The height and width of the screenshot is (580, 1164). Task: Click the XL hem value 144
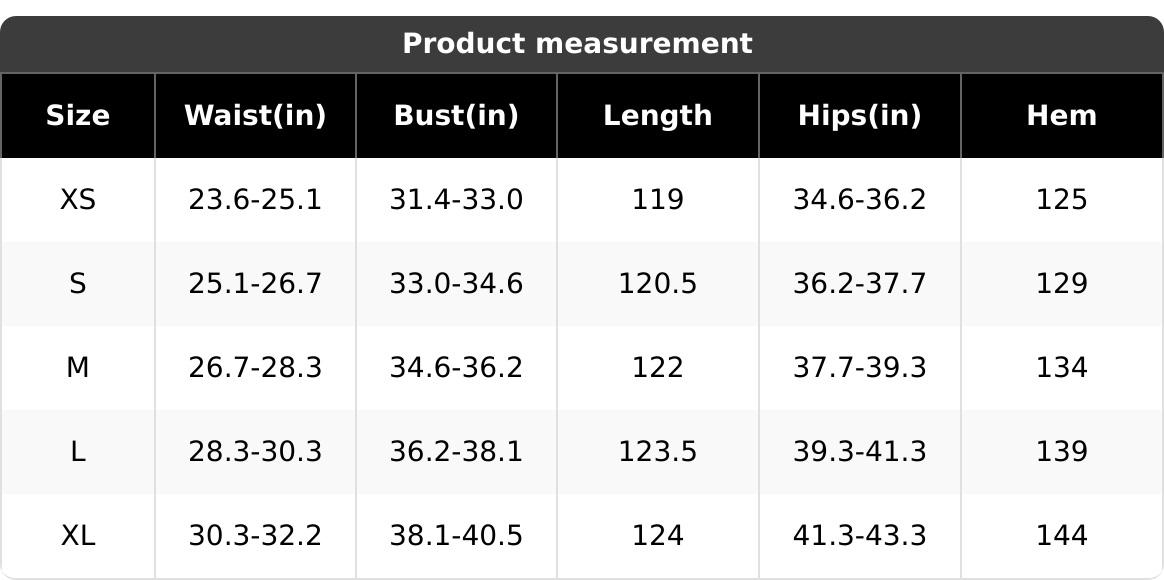tap(1061, 536)
